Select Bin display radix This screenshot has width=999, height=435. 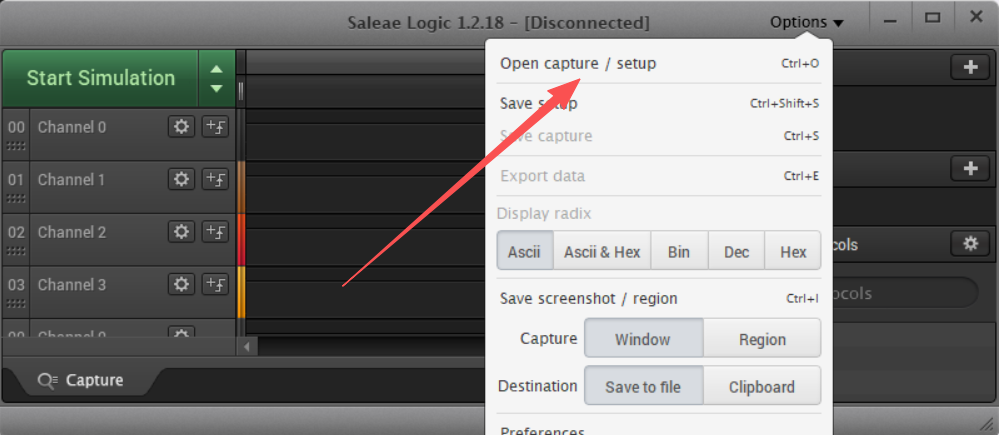point(679,252)
